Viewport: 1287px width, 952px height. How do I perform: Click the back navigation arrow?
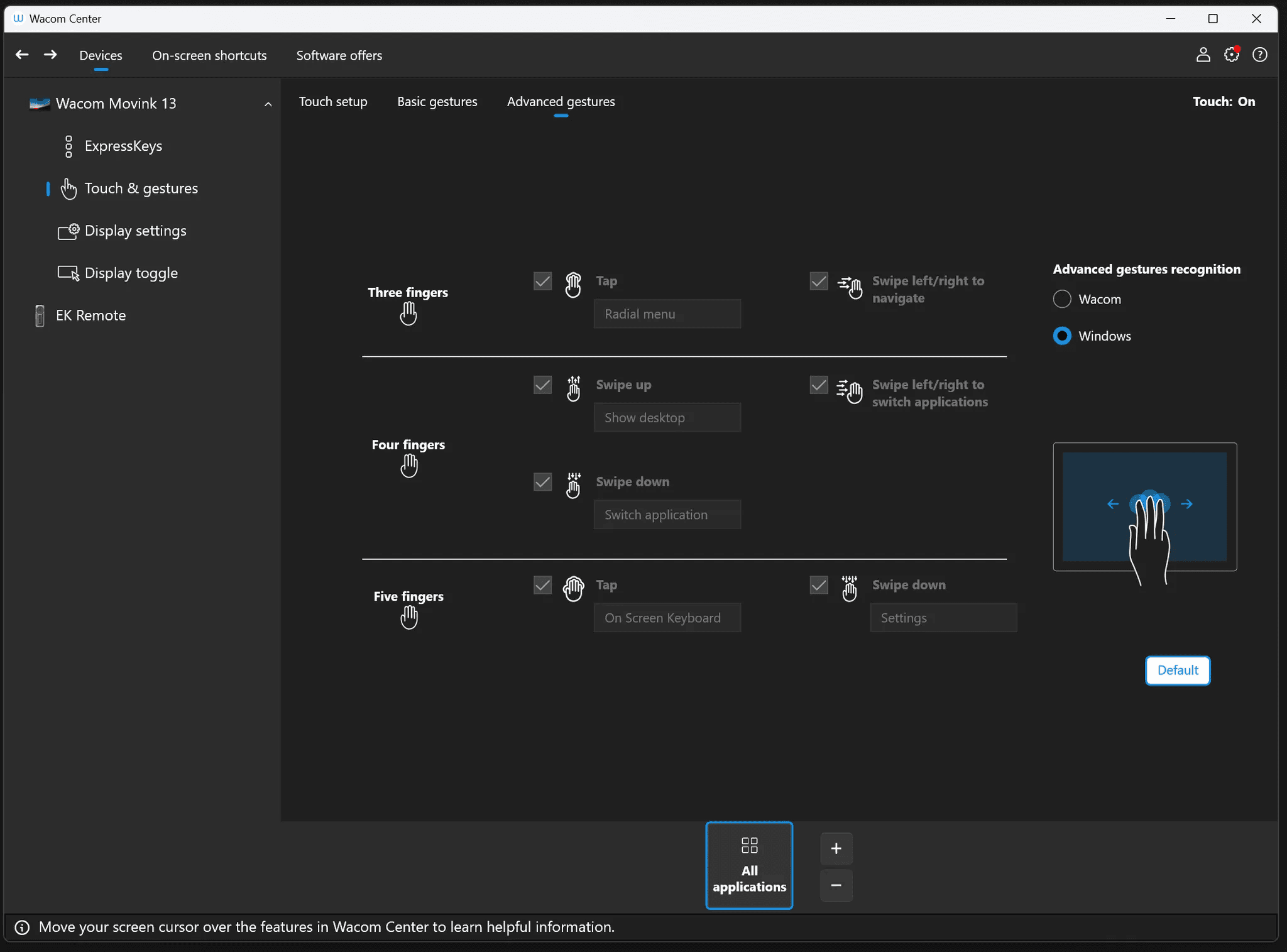[22, 55]
